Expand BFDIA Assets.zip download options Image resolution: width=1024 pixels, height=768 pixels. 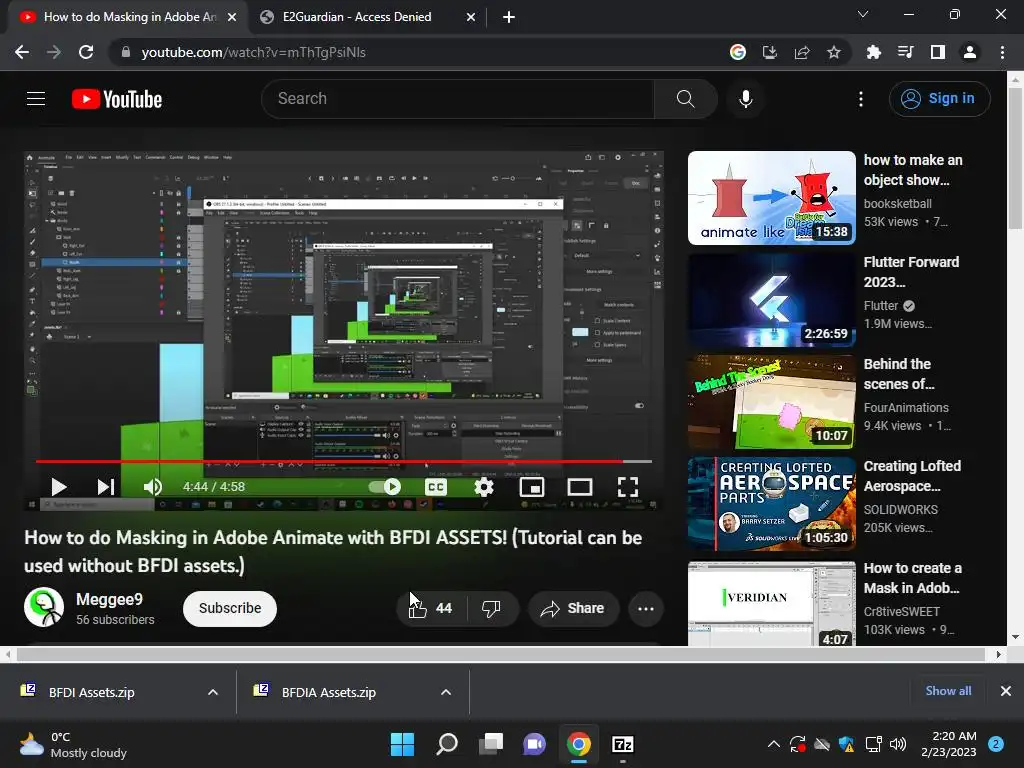tap(446, 692)
